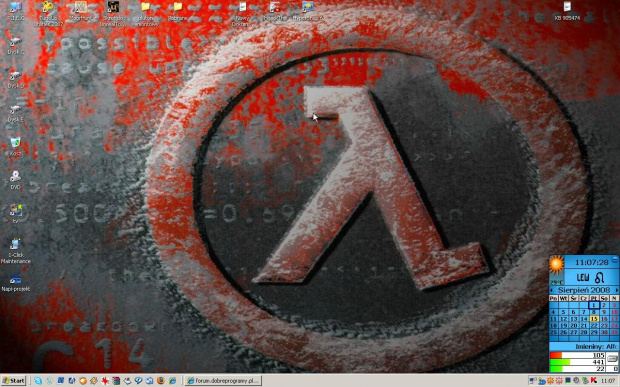
Task: Click the sun weather icon in the widget
Action: pos(556,265)
